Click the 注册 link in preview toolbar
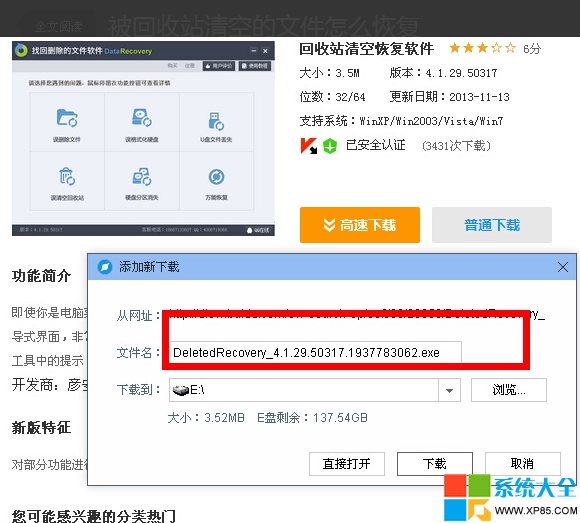Screen dimensions: 580x523 pos(189,65)
